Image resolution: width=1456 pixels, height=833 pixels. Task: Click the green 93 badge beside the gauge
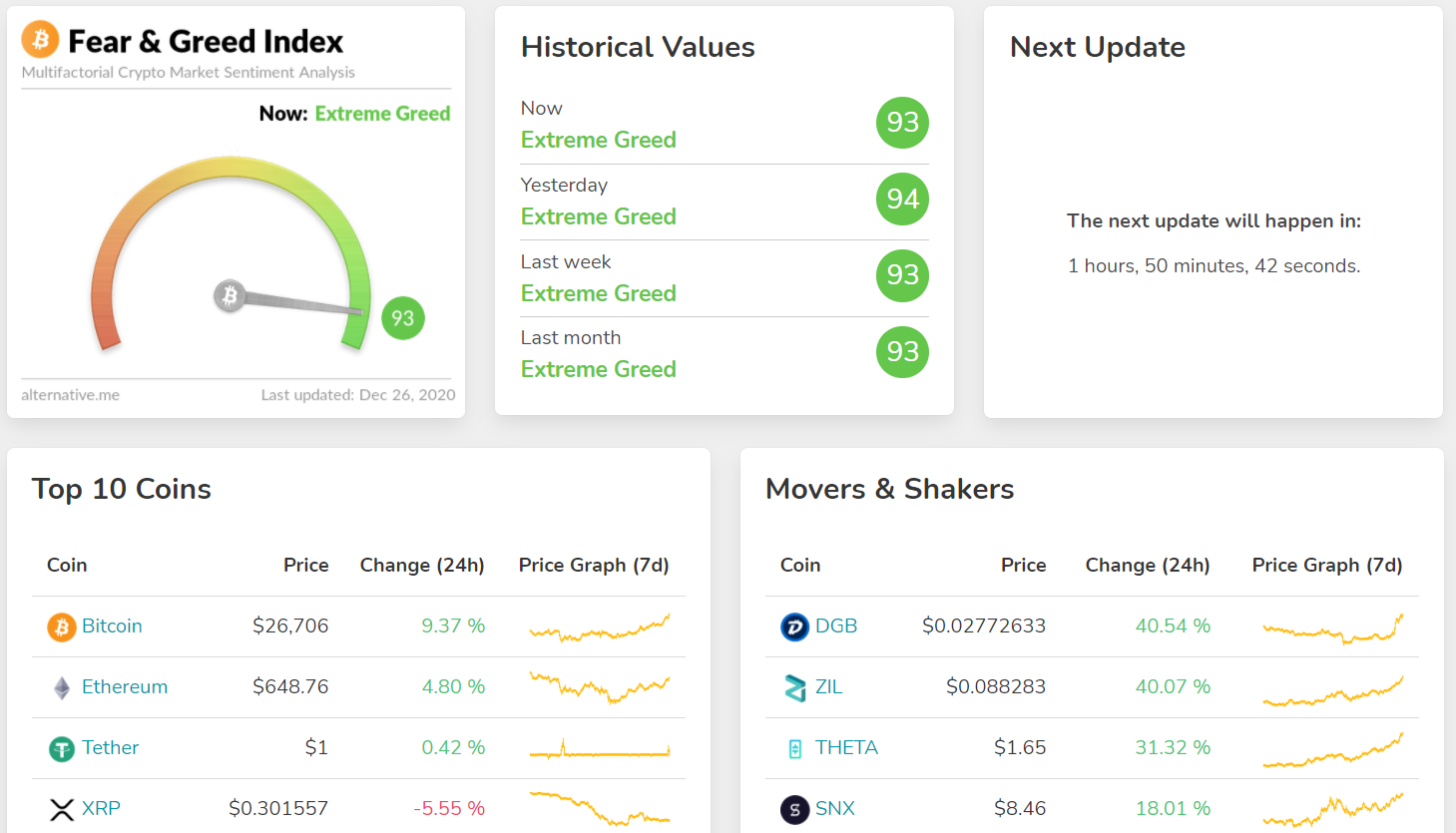403,318
